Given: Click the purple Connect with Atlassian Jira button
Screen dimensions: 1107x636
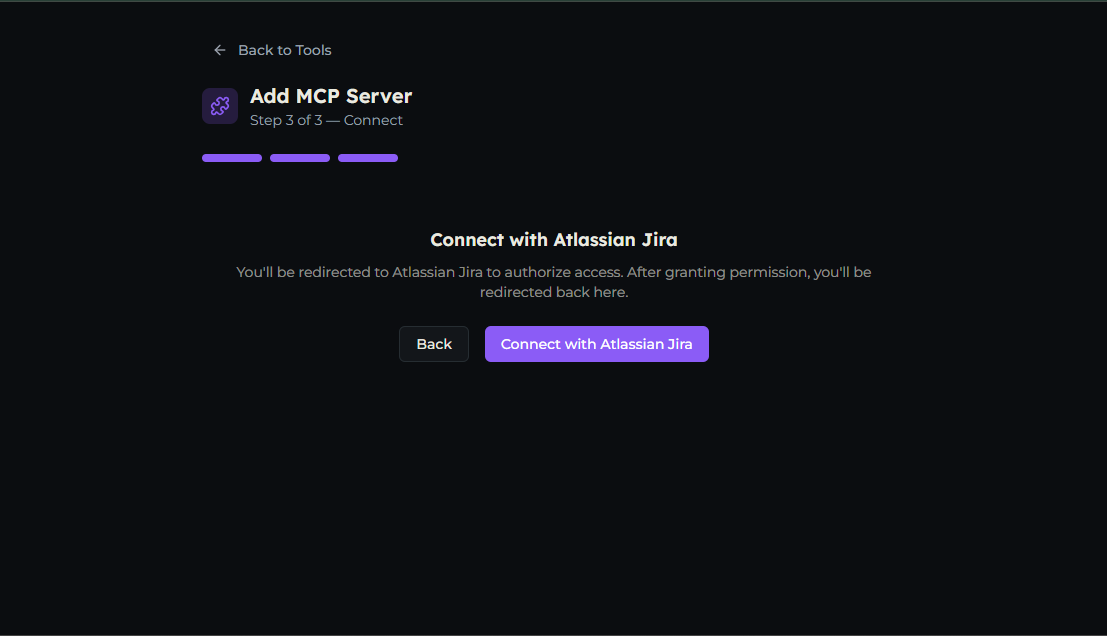Looking at the screenshot, I should point(597,344).
